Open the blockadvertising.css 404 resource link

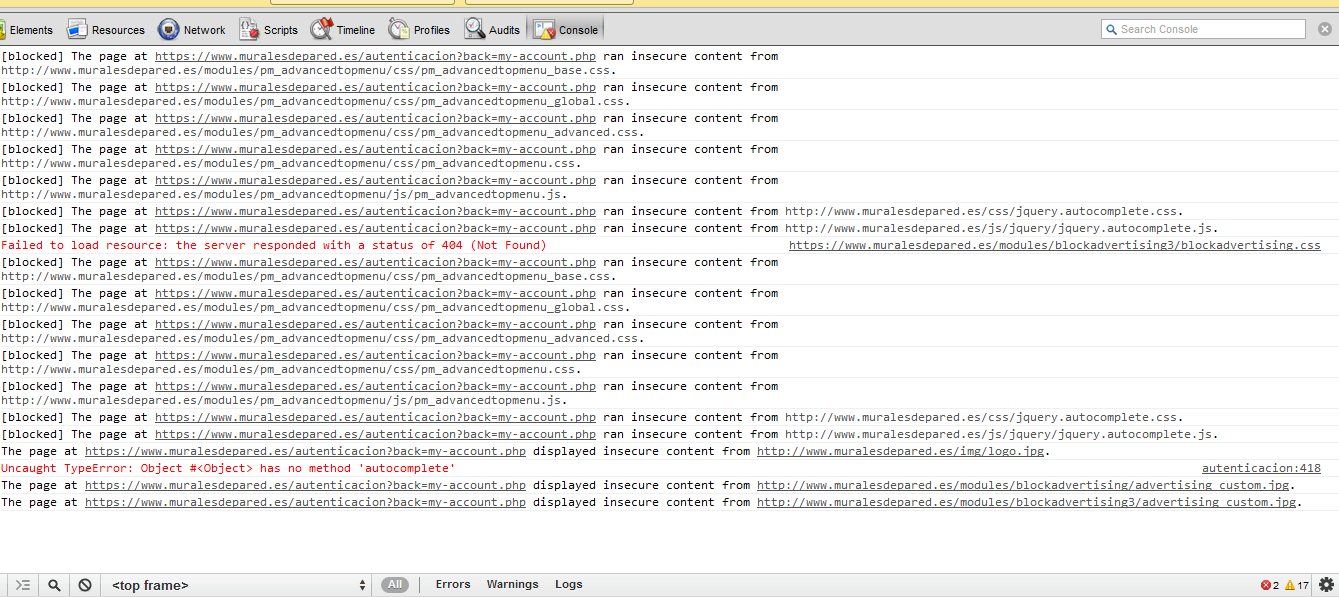[1054, 245]
